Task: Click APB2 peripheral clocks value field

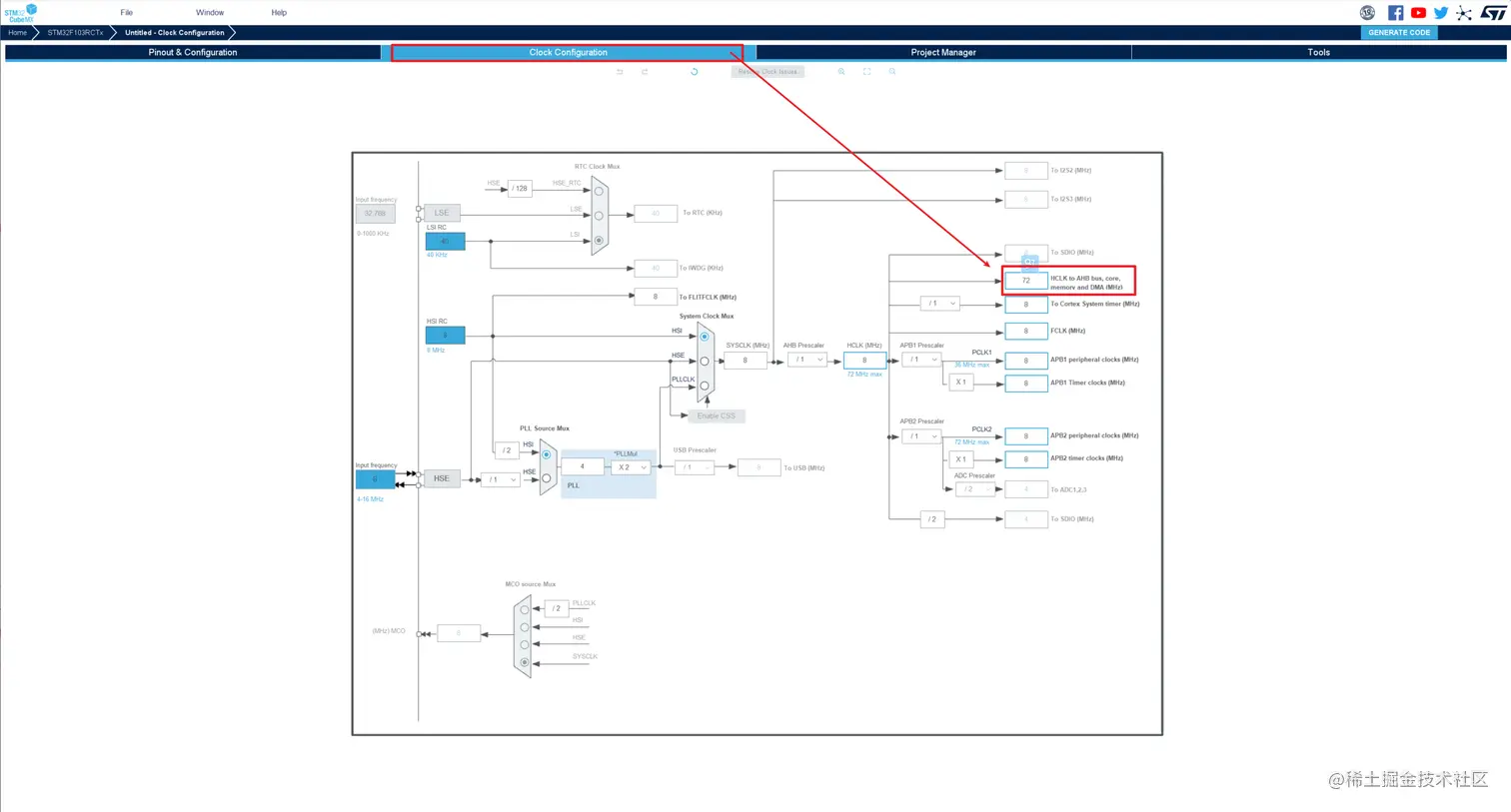Action: coord(1026,436)
